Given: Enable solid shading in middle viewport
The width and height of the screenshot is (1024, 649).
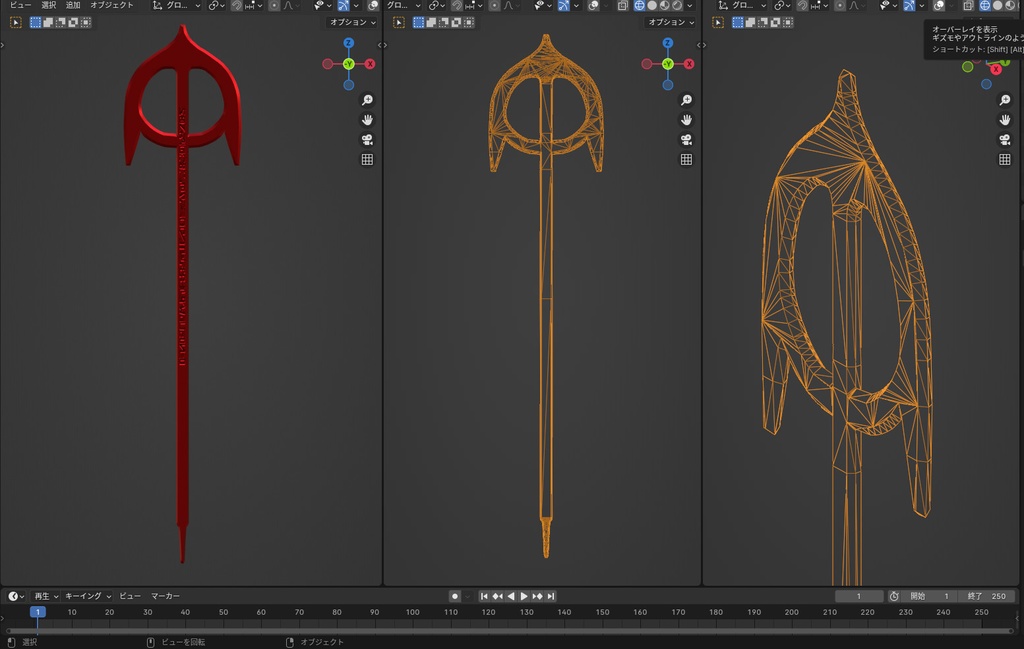Looking at the screenshot, I should (x=652, y=5).
